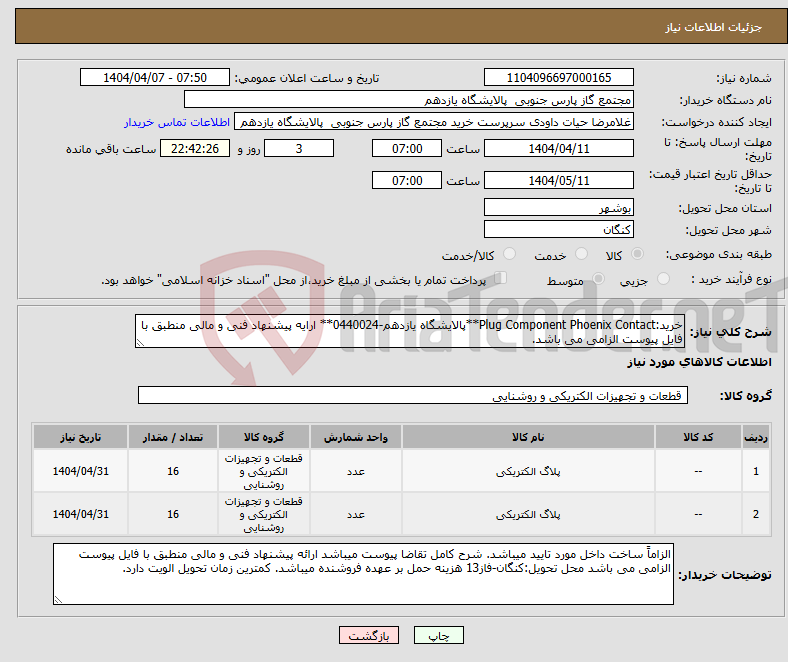The image size is (788, 662).
Task: Click the کد کالا column header
Action: [698, 437]
